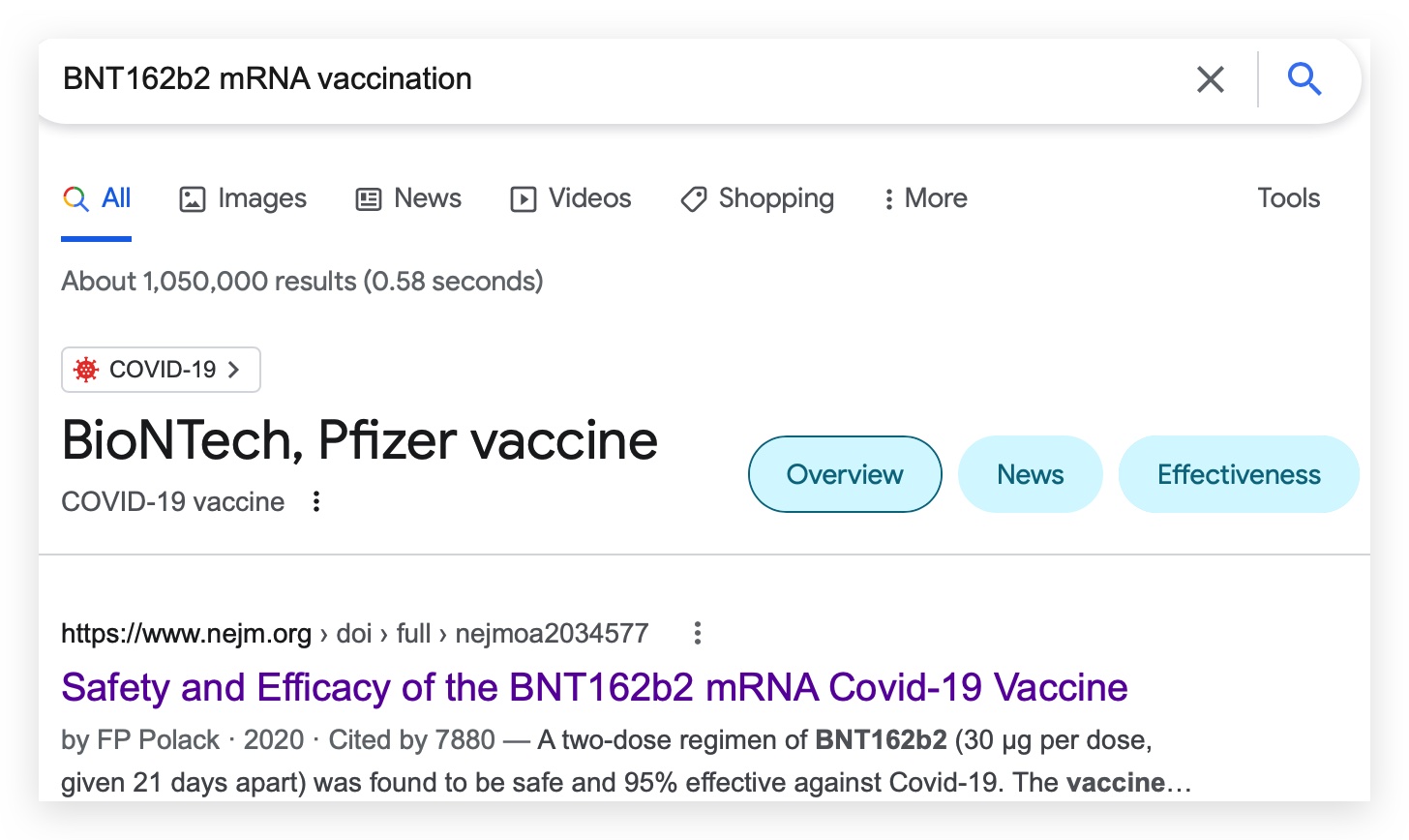Open the Videos tab play icon

[524, 199]
